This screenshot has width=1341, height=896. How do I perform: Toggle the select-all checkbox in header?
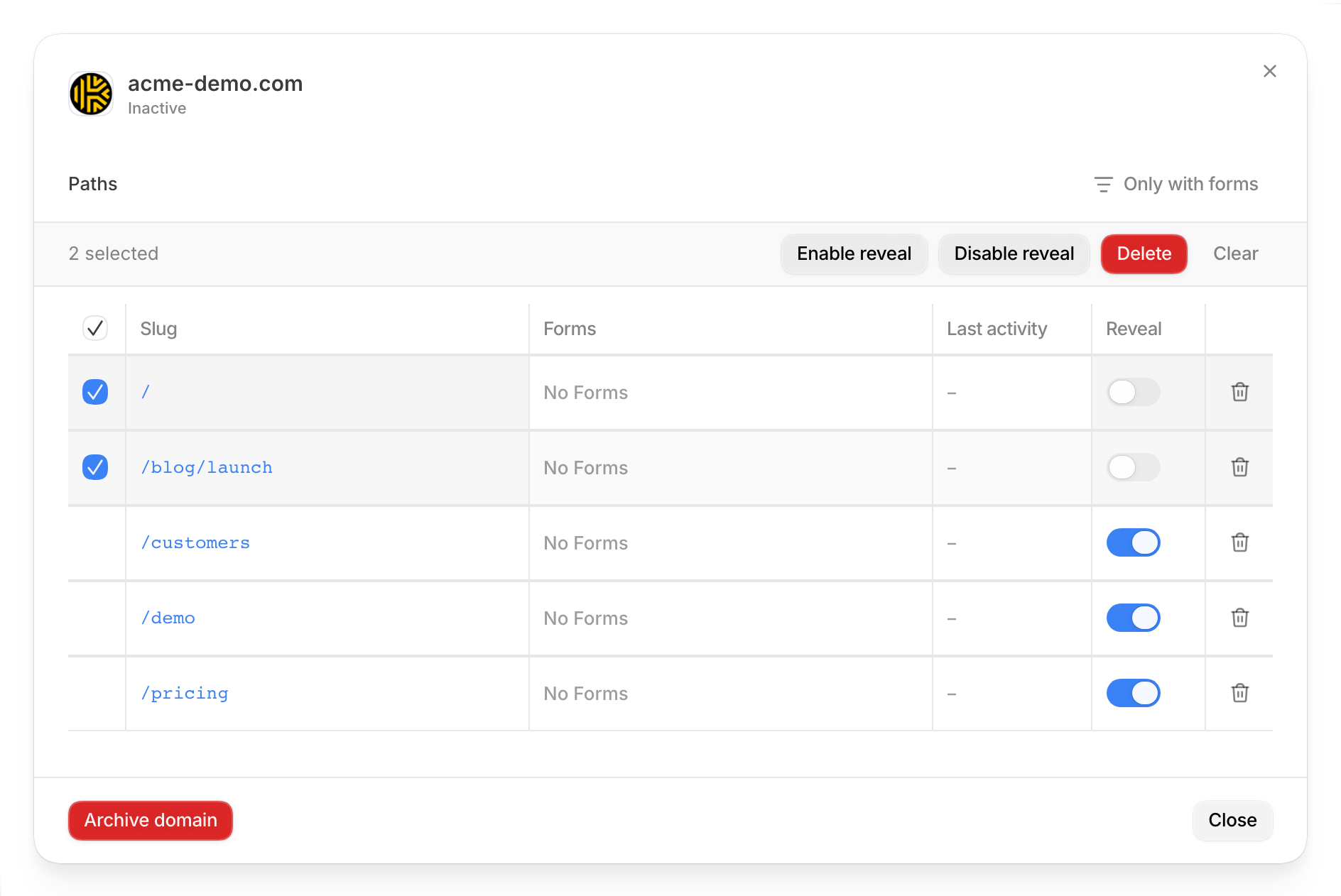(95, 328)
